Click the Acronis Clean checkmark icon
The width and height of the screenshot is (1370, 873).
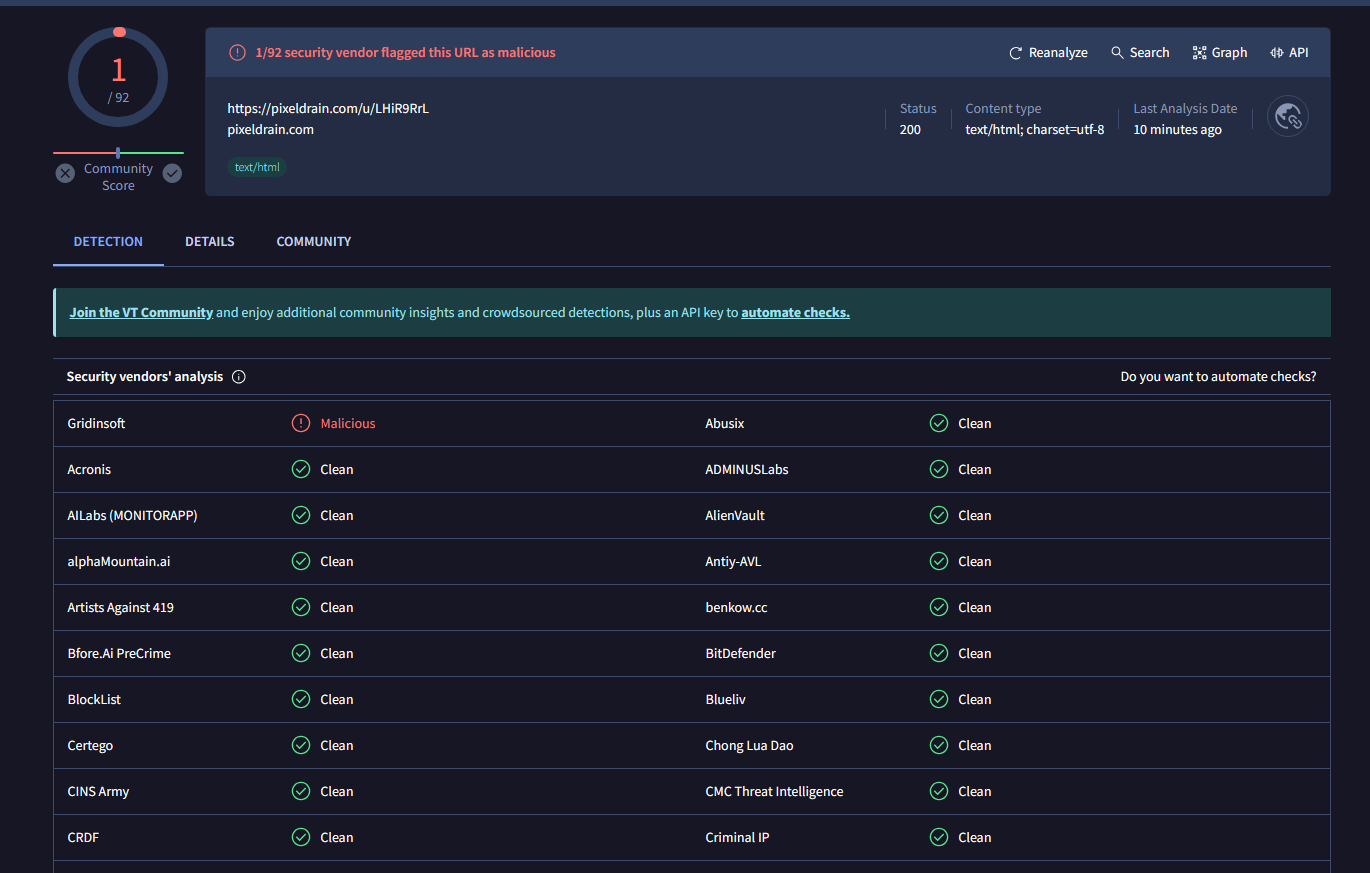(x=301, y=469)
